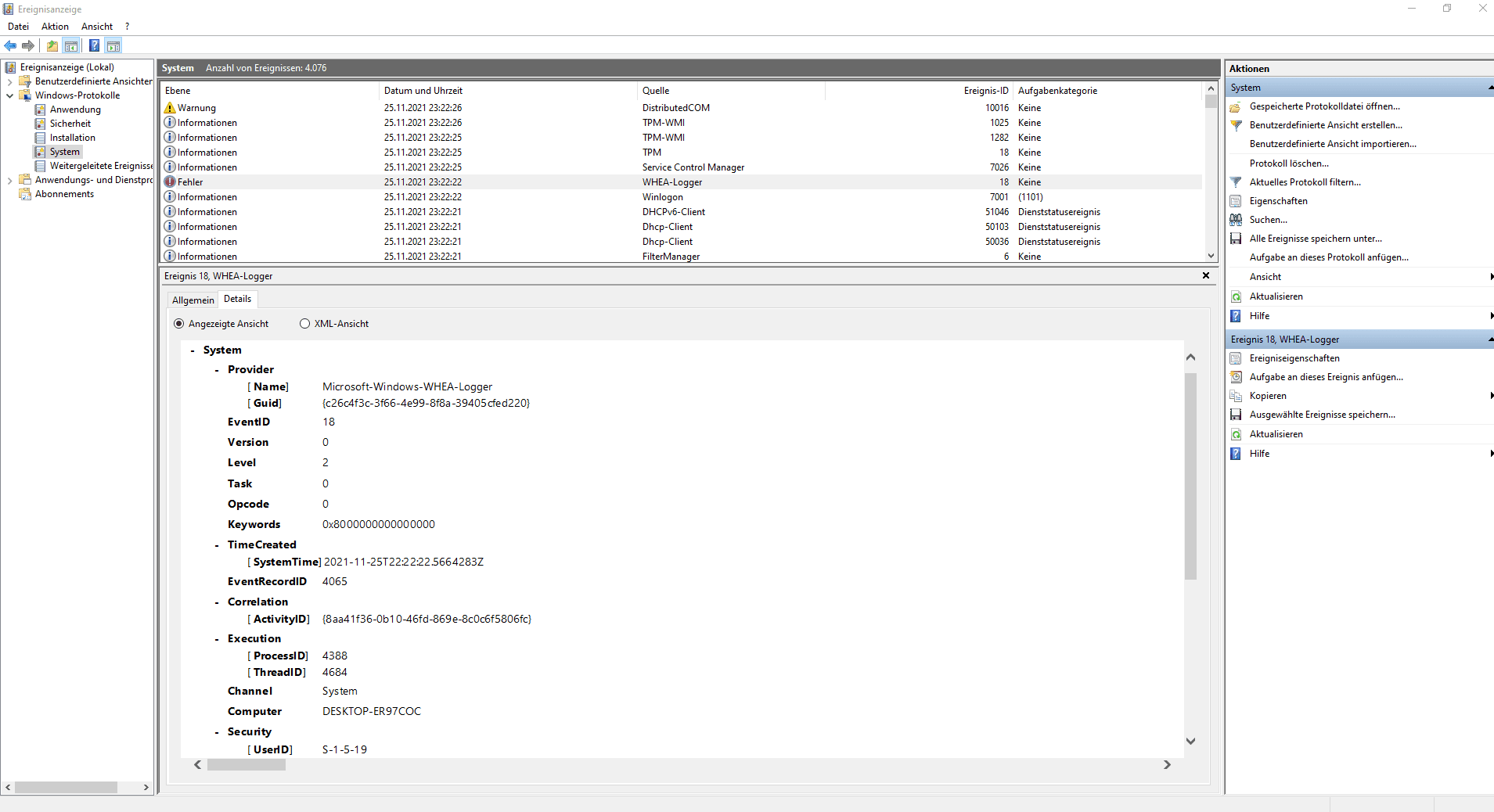Screen dimensions: 1494x812
Task: Collapse the Provider node in details
Action: pos(217,370)
